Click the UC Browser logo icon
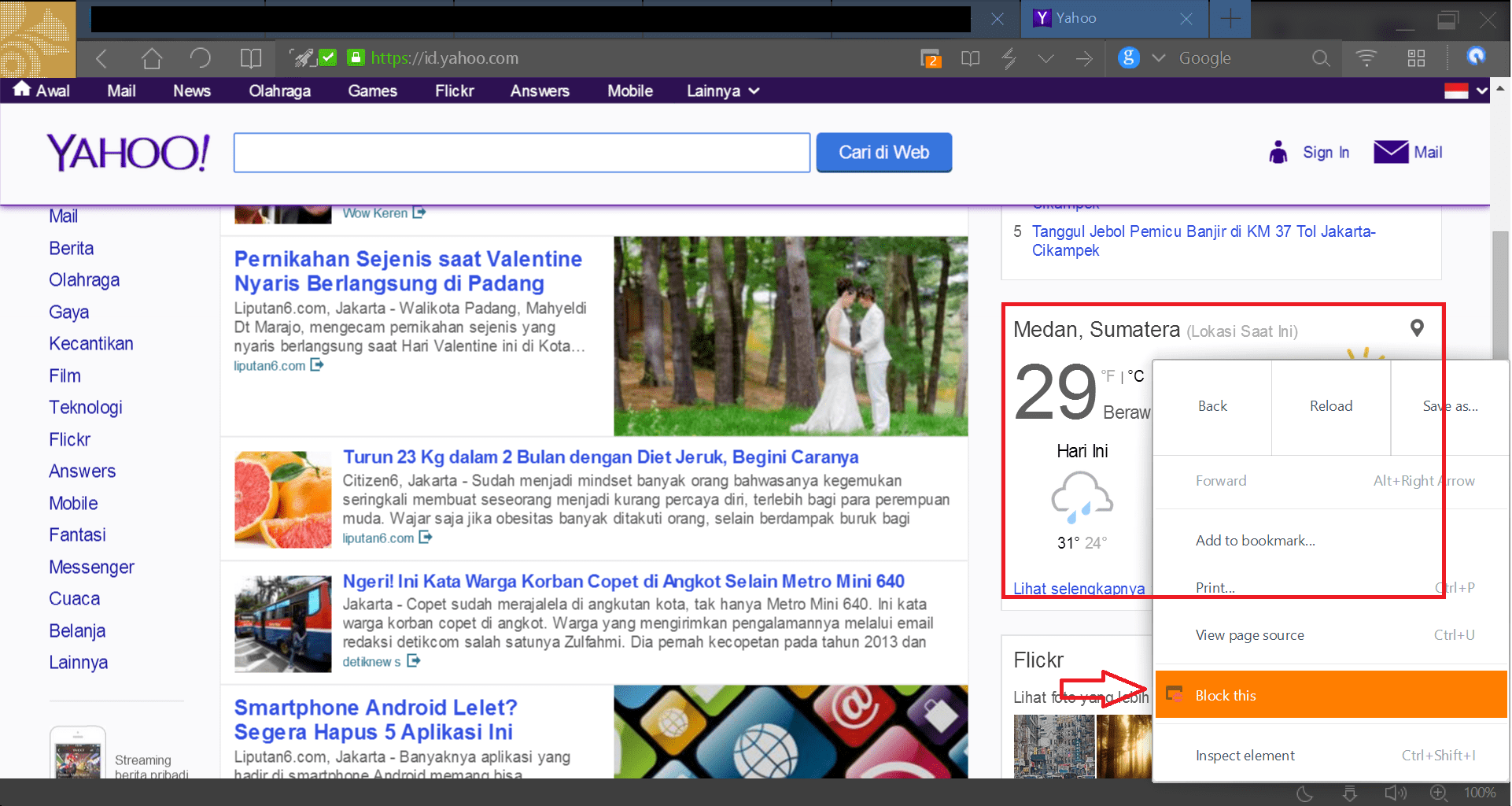Viewport: 1512px width, 806px height. pyautogui.click(x=1477, y=57)
